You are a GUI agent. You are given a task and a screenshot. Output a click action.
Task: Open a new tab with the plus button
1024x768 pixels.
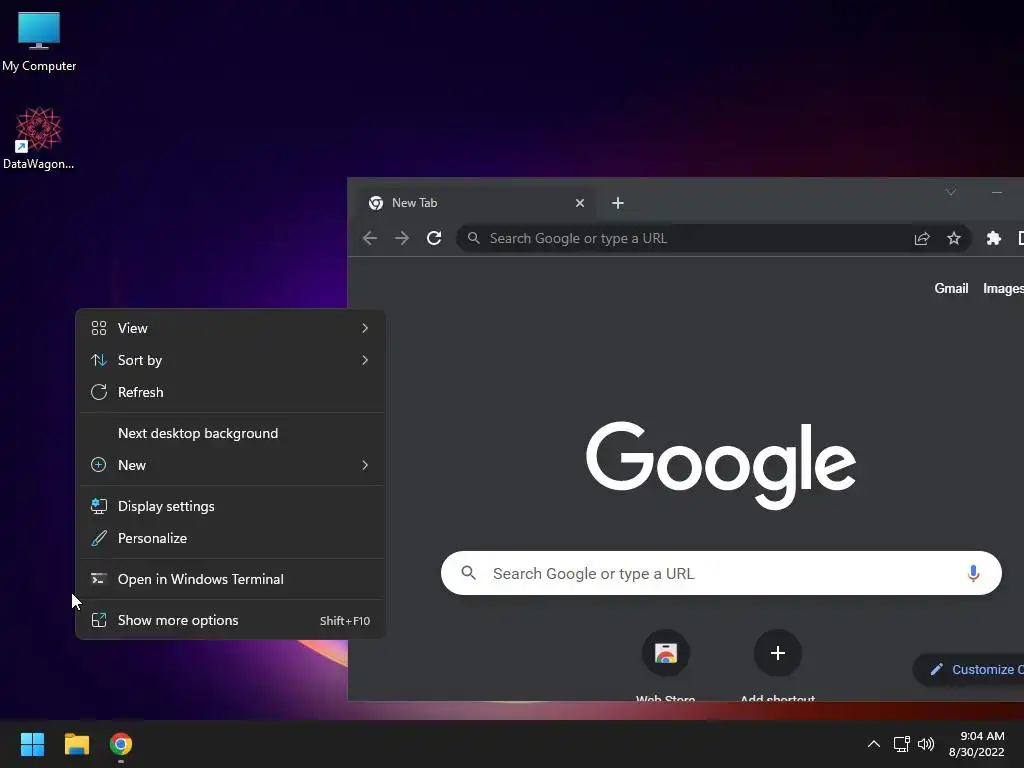click(618, 203)
